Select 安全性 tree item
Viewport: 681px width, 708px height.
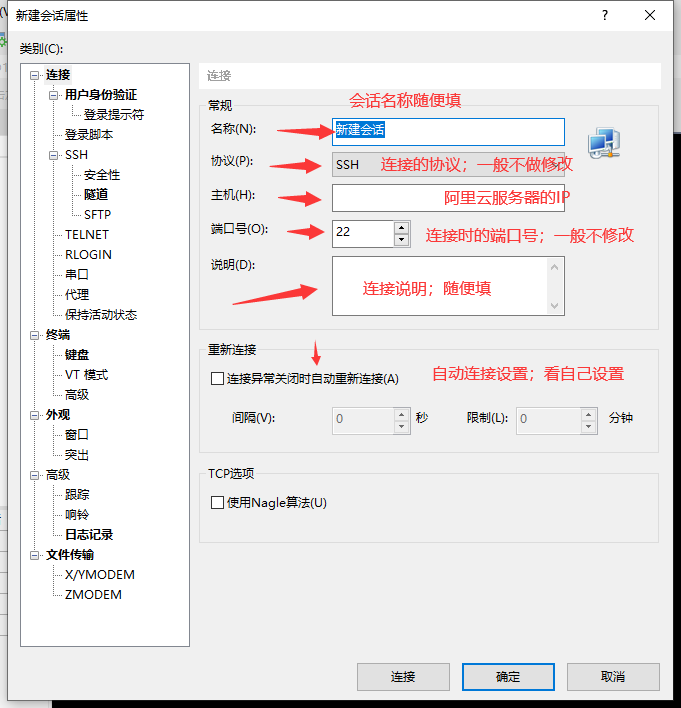(x=102, y=175)
